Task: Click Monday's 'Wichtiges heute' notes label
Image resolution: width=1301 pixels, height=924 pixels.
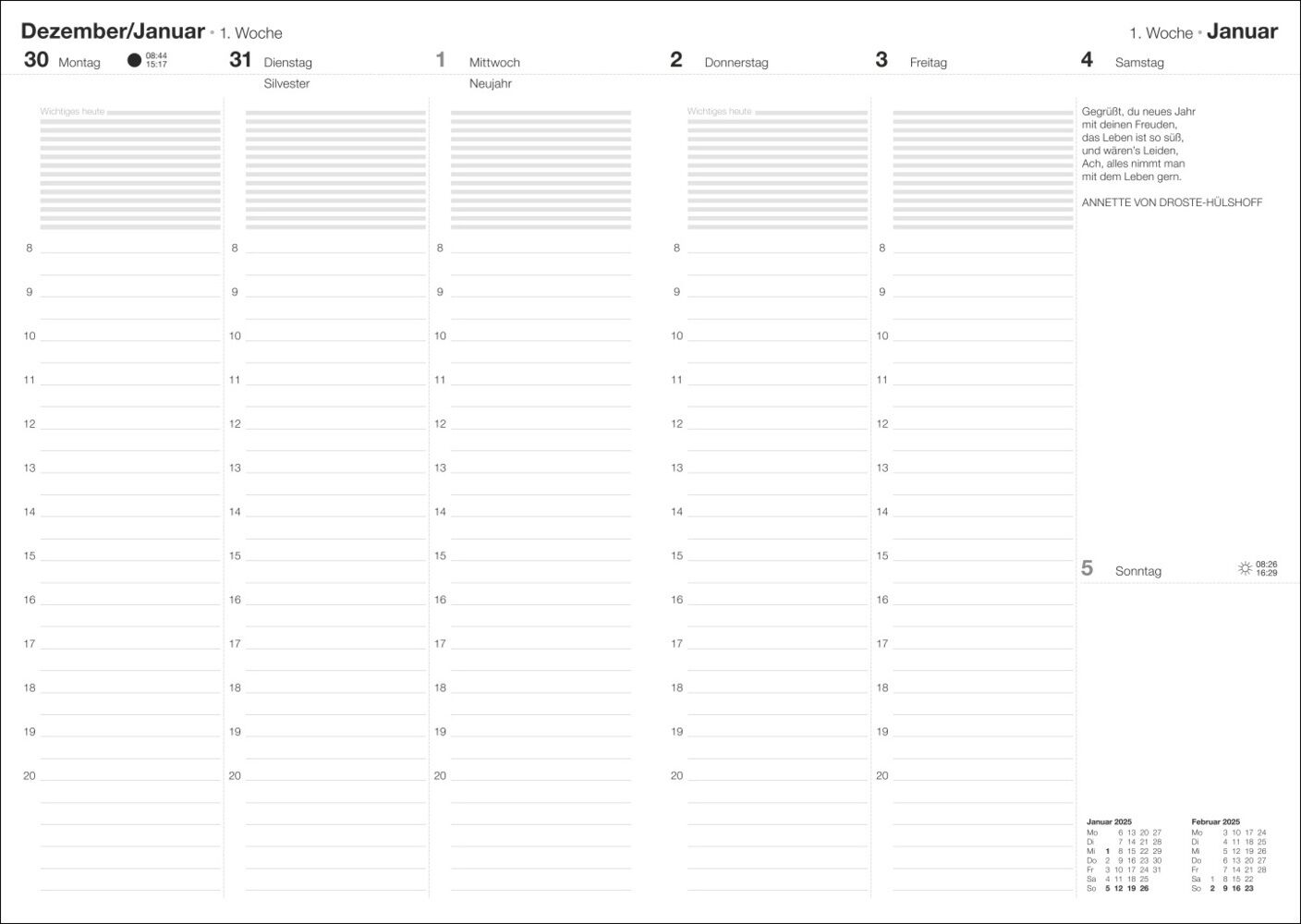Action: [x=72, y=112]
